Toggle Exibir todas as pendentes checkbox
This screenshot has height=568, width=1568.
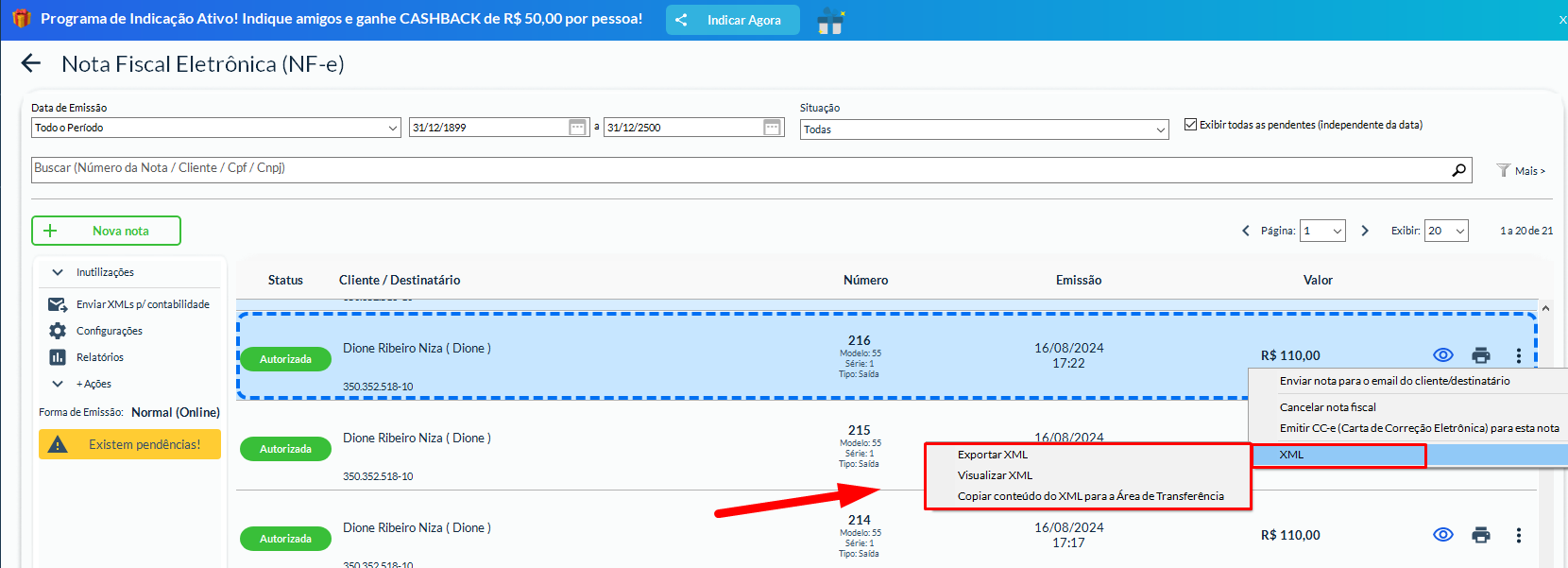coord(1191,125)
